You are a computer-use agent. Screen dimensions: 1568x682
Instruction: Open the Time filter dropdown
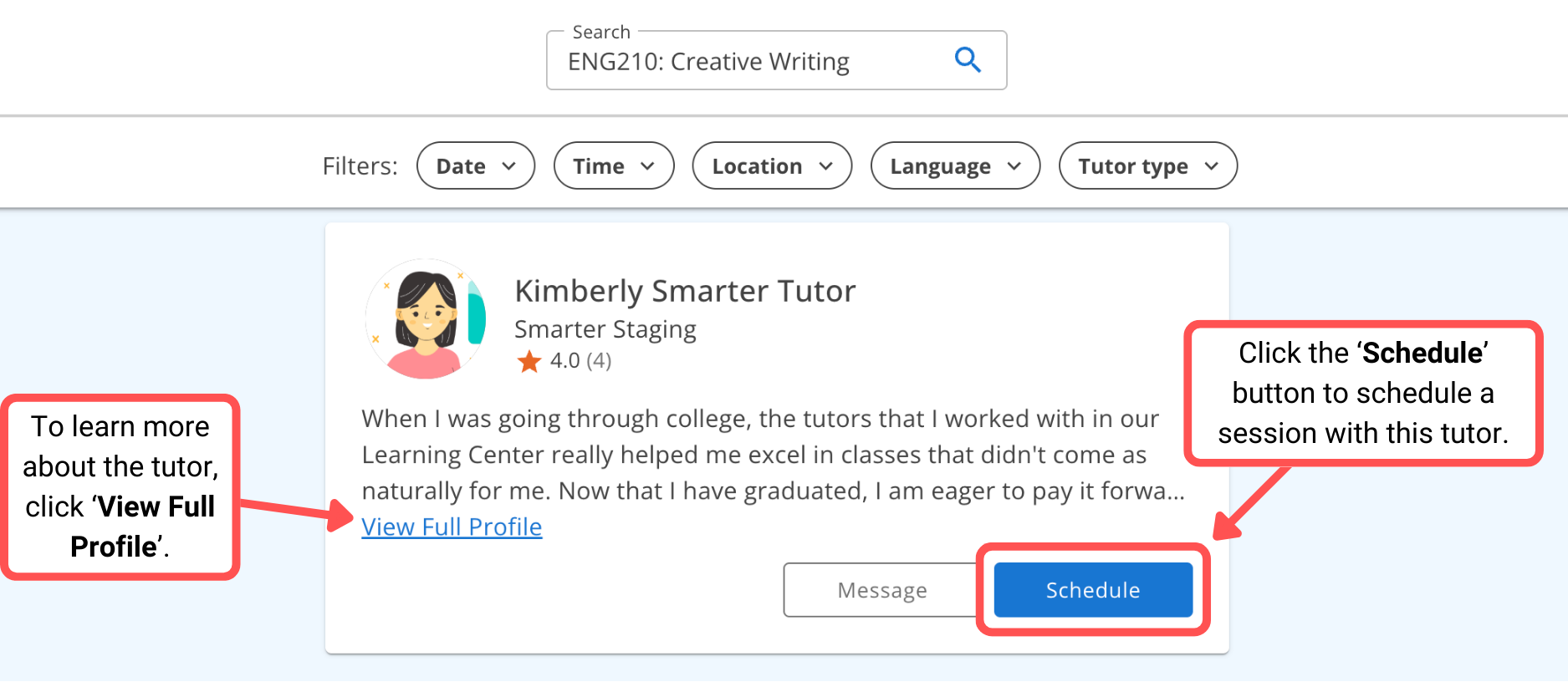point(613,165)
